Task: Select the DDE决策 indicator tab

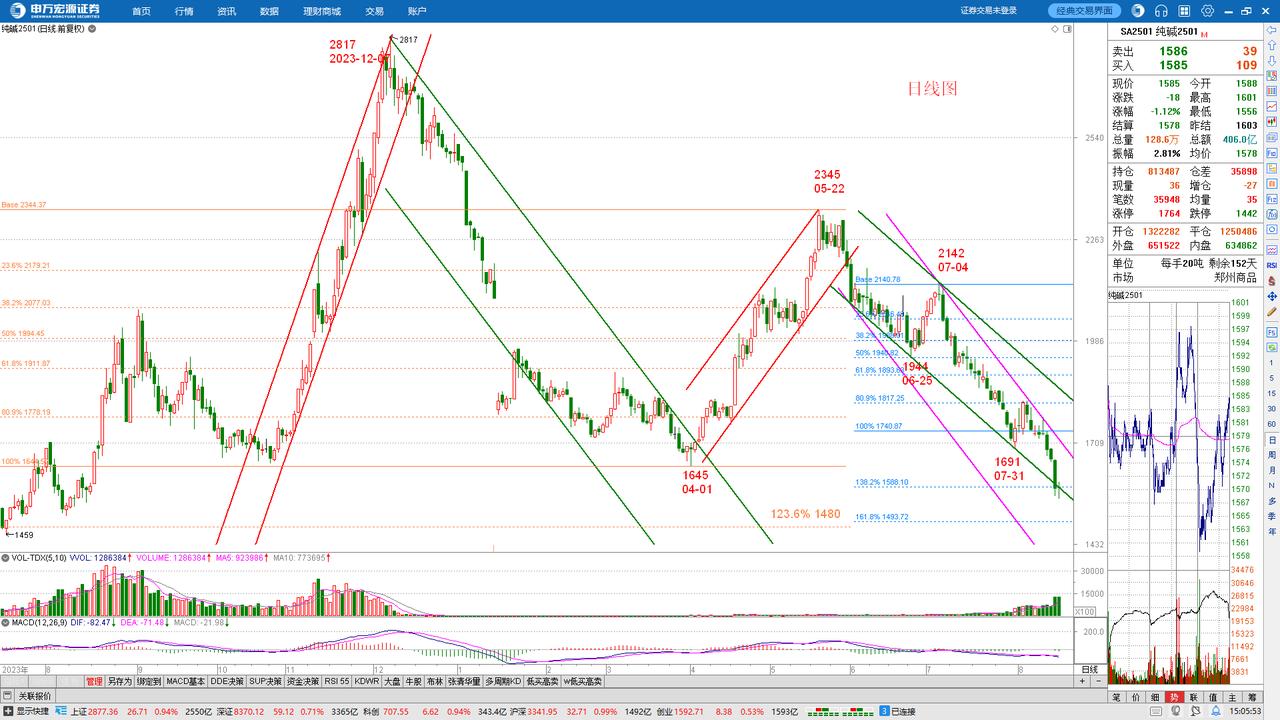Action: tap(227, 681)
